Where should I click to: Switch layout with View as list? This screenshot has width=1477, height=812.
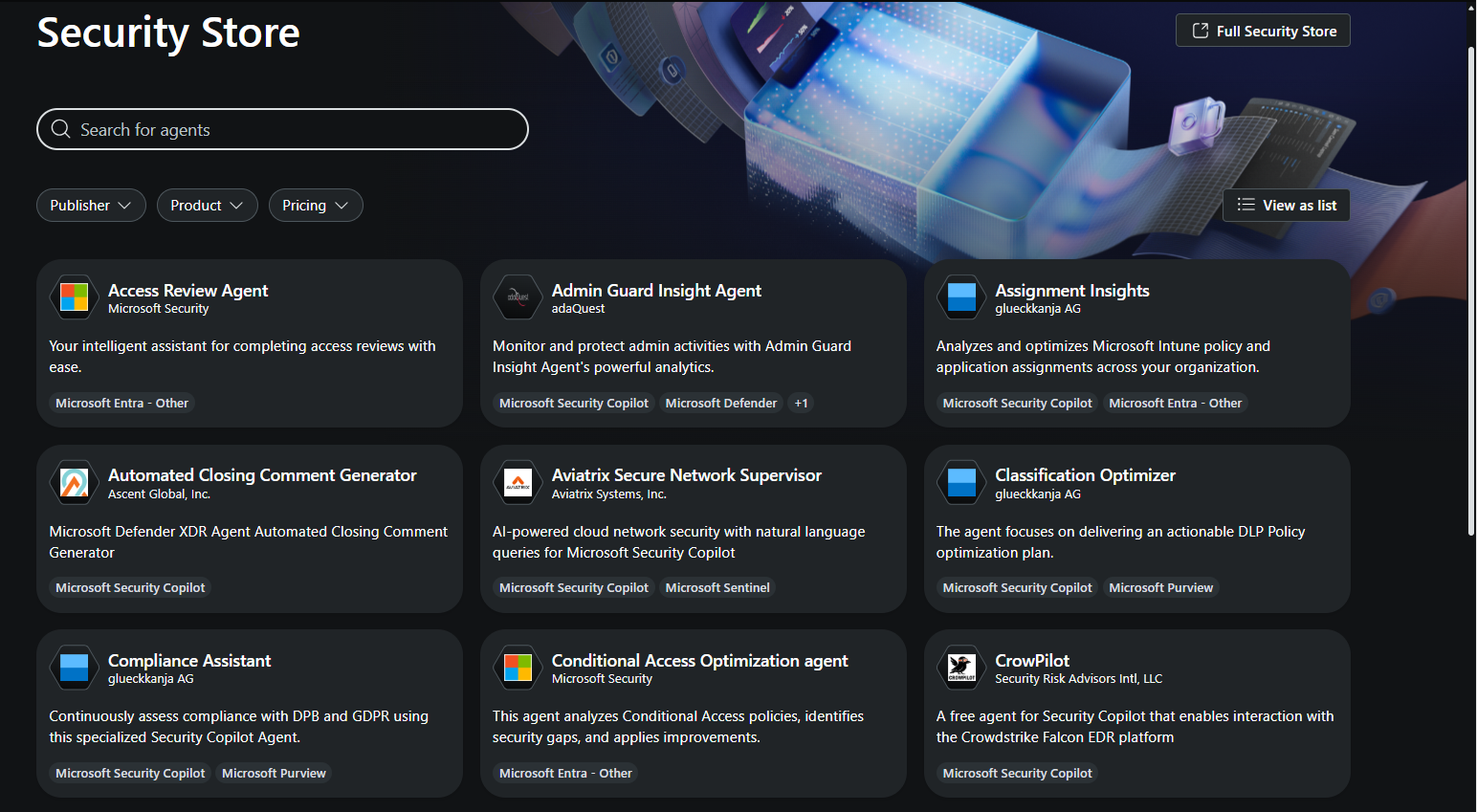coord(1286,205)
